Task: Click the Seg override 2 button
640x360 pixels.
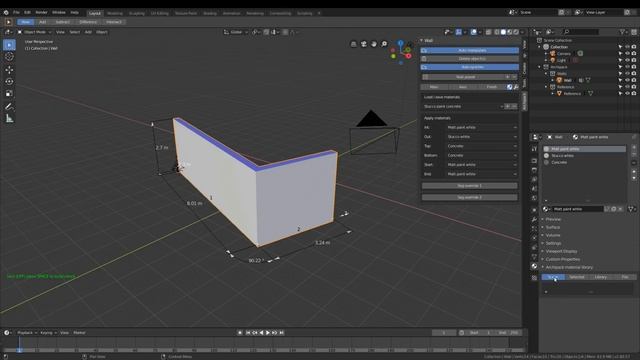Action: pyautogui.click(x=469, y=198)
